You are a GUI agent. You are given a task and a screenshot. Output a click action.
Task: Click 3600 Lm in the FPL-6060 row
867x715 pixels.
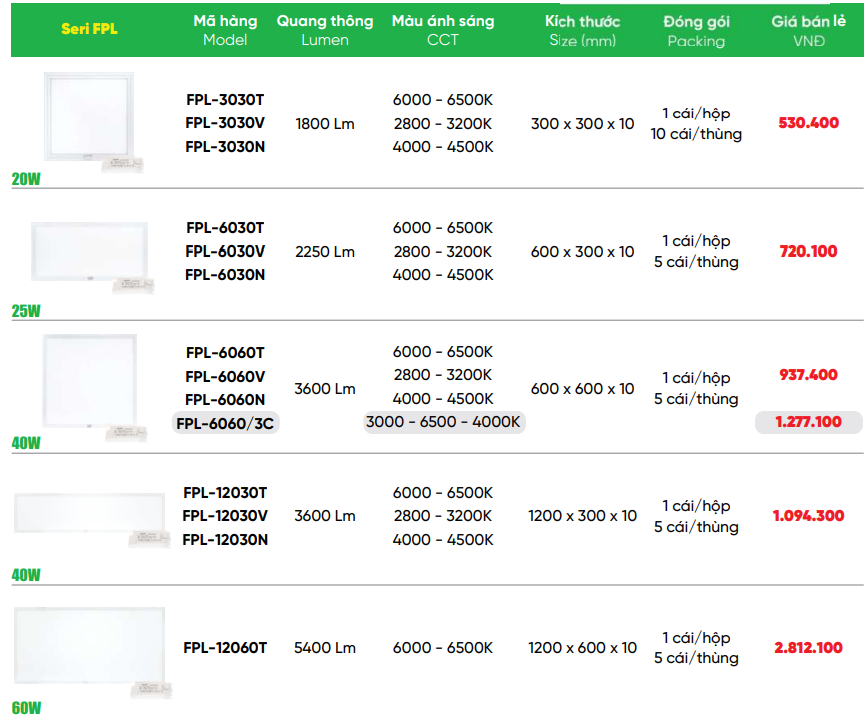[325, 389]
